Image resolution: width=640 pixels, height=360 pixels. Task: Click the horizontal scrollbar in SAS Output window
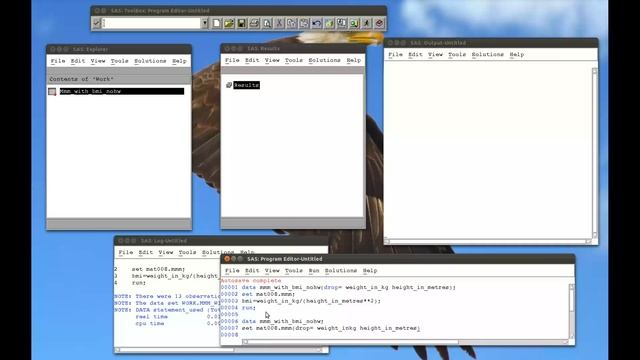coord(488,241)
